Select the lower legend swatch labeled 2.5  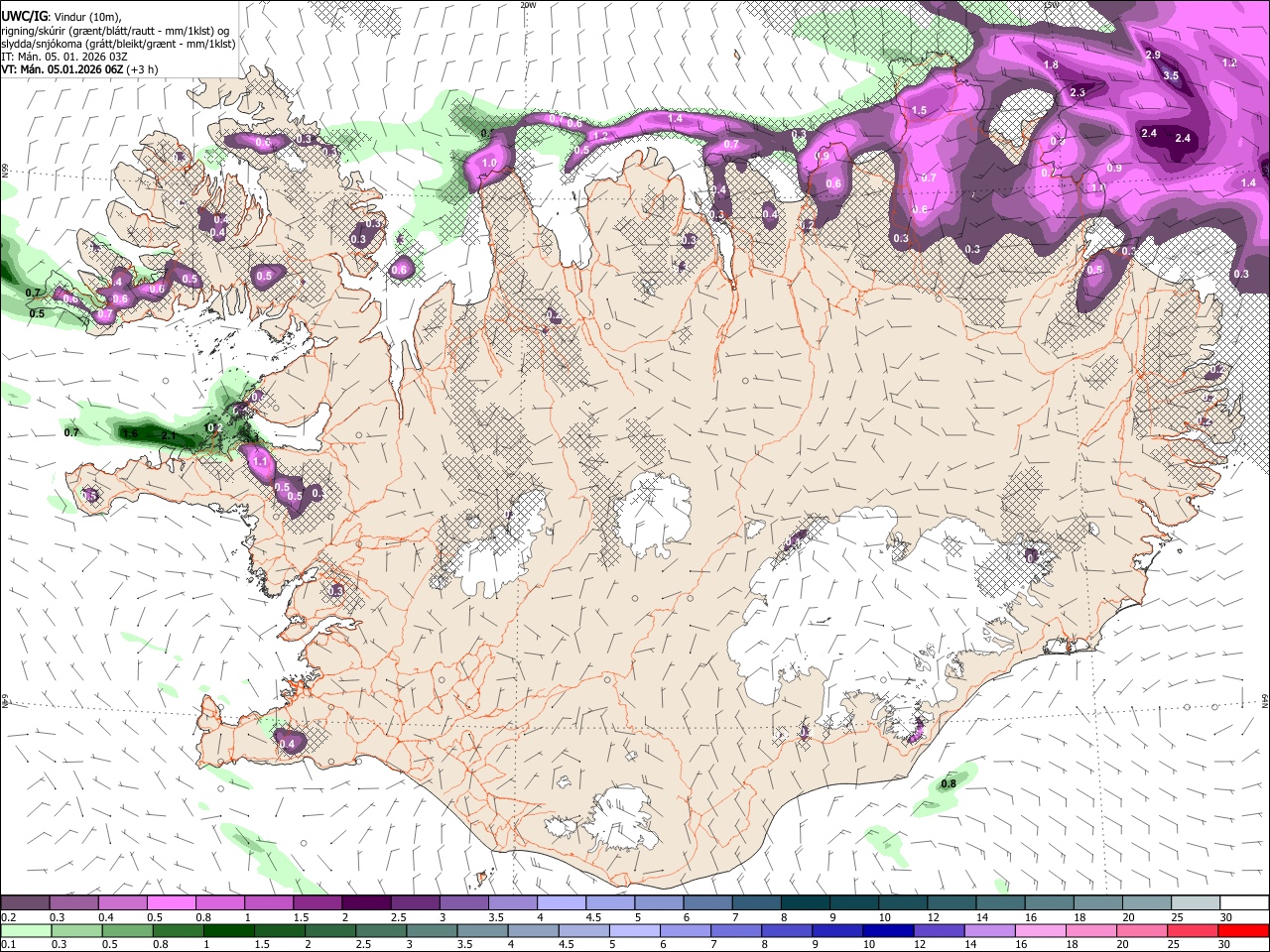click(x=381, y=930)
